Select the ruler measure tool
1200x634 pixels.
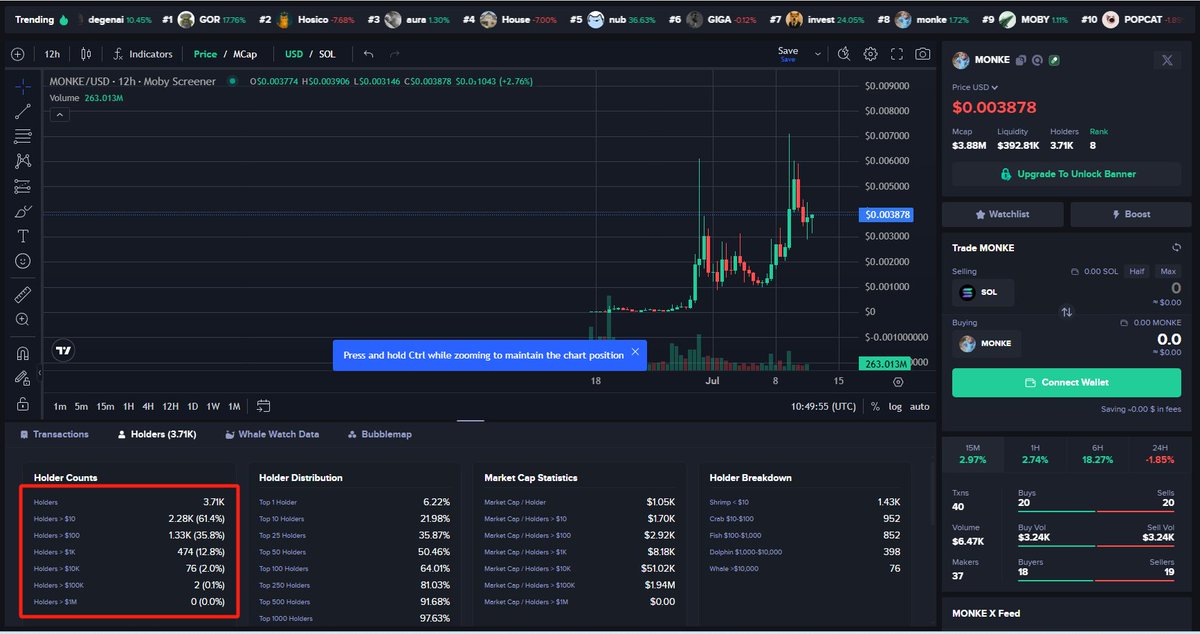[22, 294]
